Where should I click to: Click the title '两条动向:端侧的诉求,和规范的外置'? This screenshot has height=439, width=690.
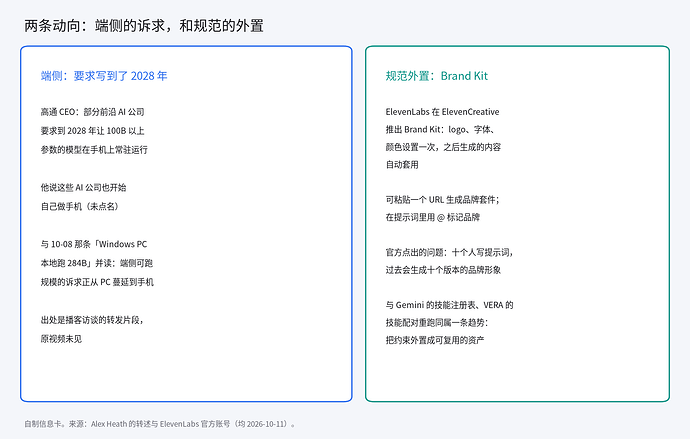point(144,26)
